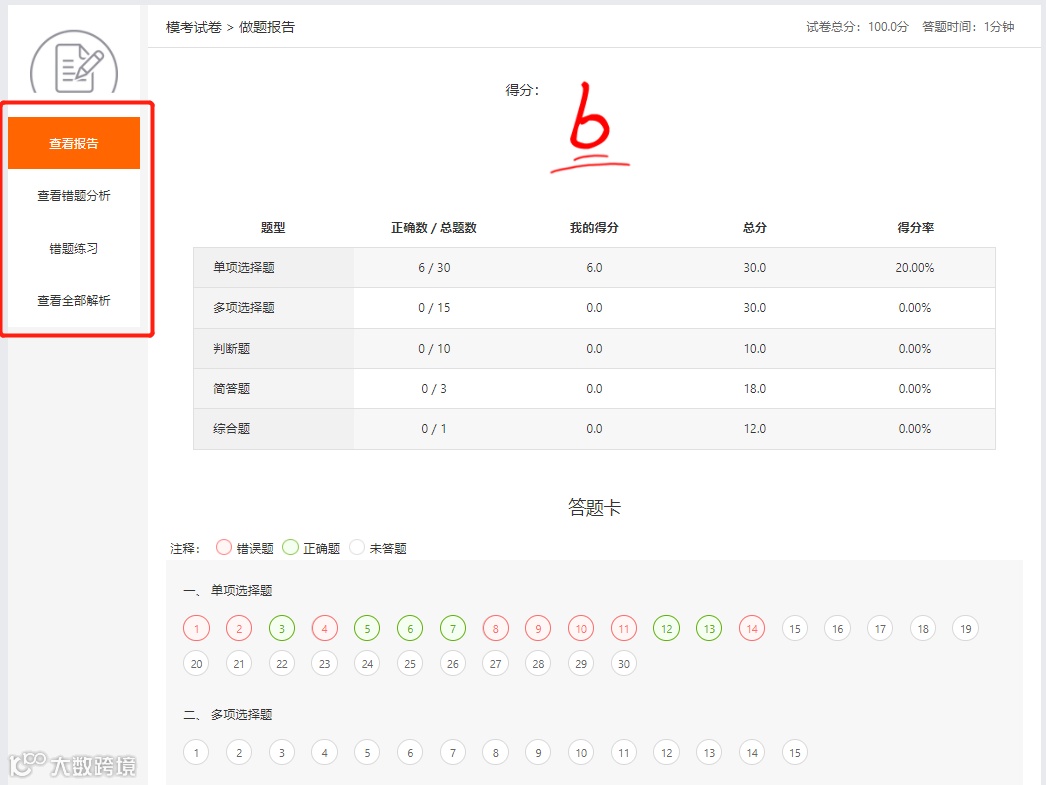Open unanswered single-choice question 16

[x=837, y=628]
